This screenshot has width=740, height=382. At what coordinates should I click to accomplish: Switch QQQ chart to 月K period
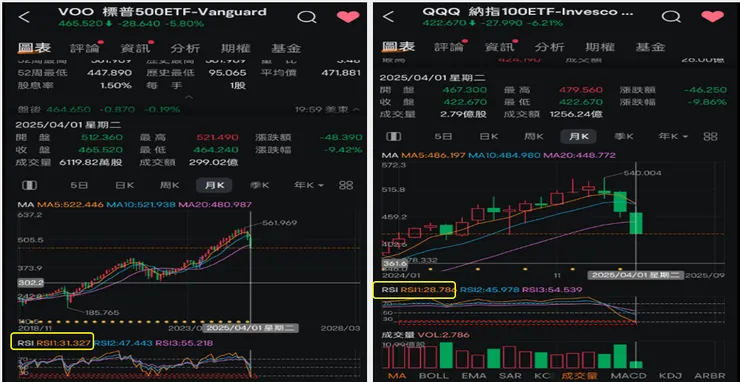pyautogui.click(x=579, y=136)
